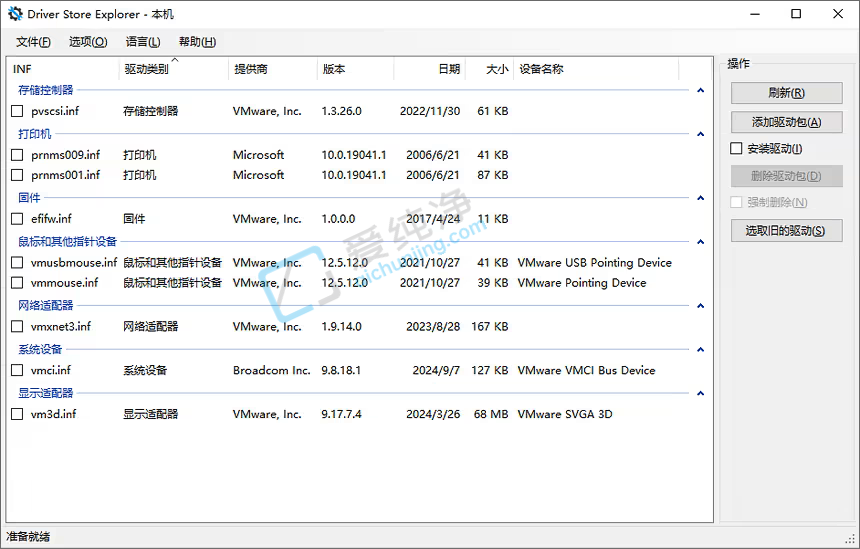The width and height of the screenshot is (860, 549).
Task: Open the 语言(L) menu
Action: (143, 42)
